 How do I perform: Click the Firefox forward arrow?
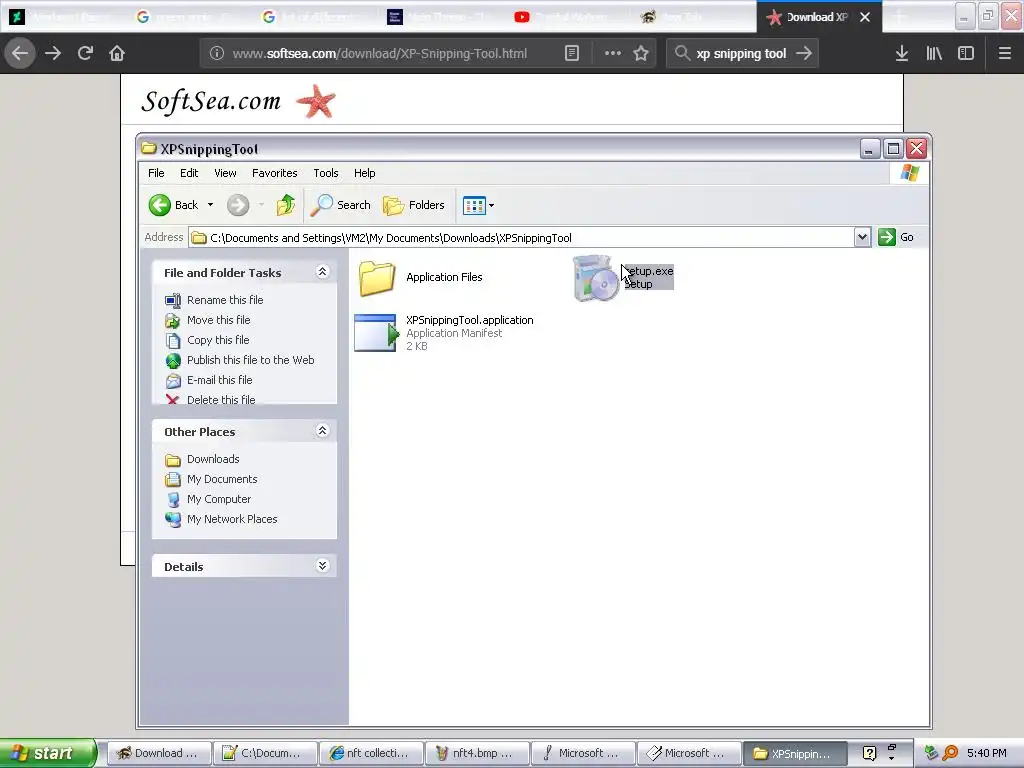pos(53,53)
